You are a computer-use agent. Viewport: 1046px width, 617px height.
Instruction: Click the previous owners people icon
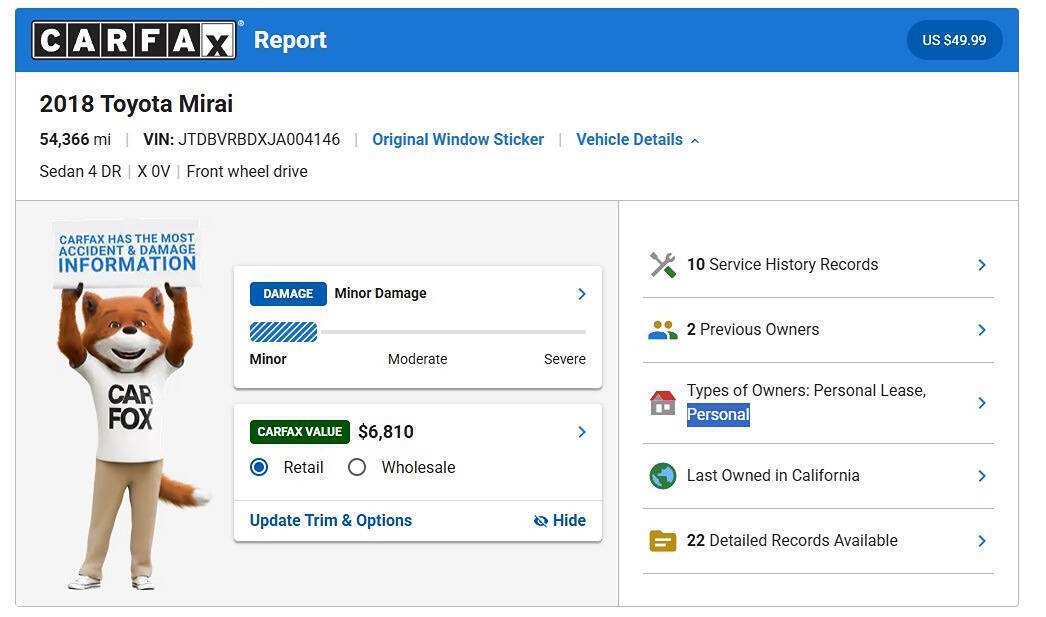[x=662, y=330]
